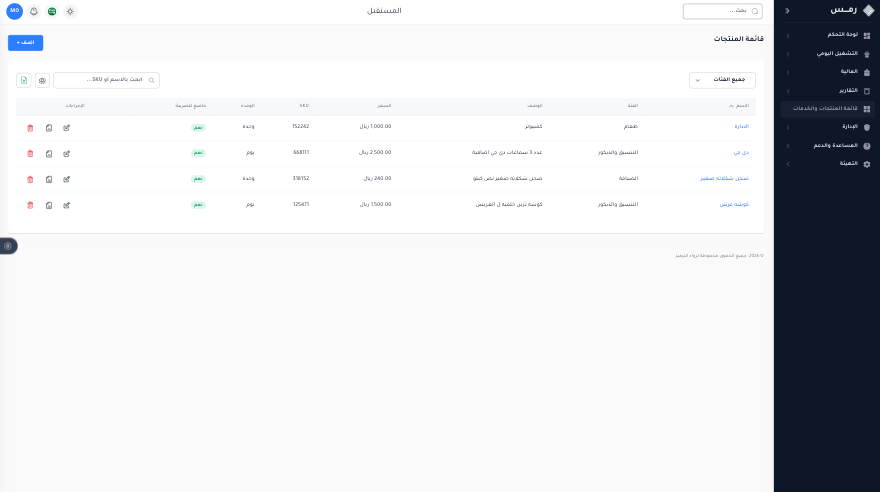Toggle light/dark theme with sun icon
This screenshot has height=492, width=880.
click(70, 11)
